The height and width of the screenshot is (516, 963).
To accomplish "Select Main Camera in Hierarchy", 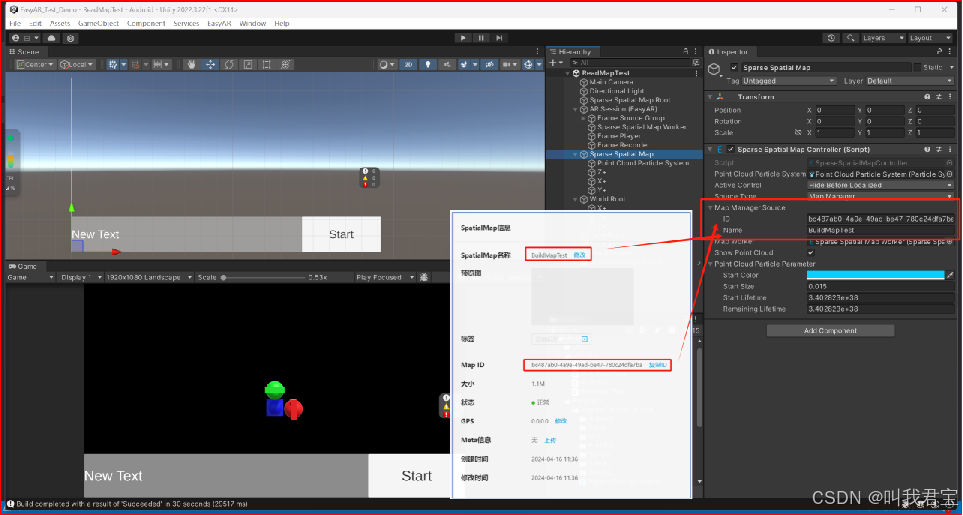I will (x=611, y=82).
